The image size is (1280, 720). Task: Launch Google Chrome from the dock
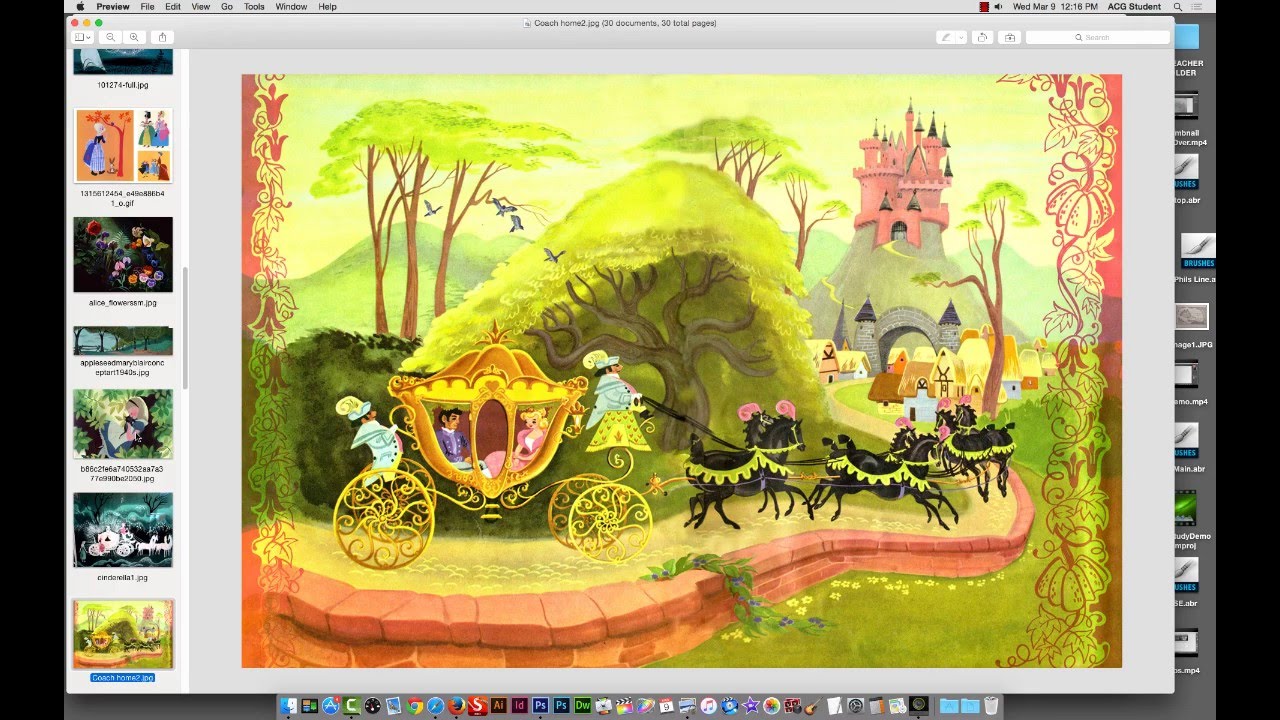tap(414, 706)
